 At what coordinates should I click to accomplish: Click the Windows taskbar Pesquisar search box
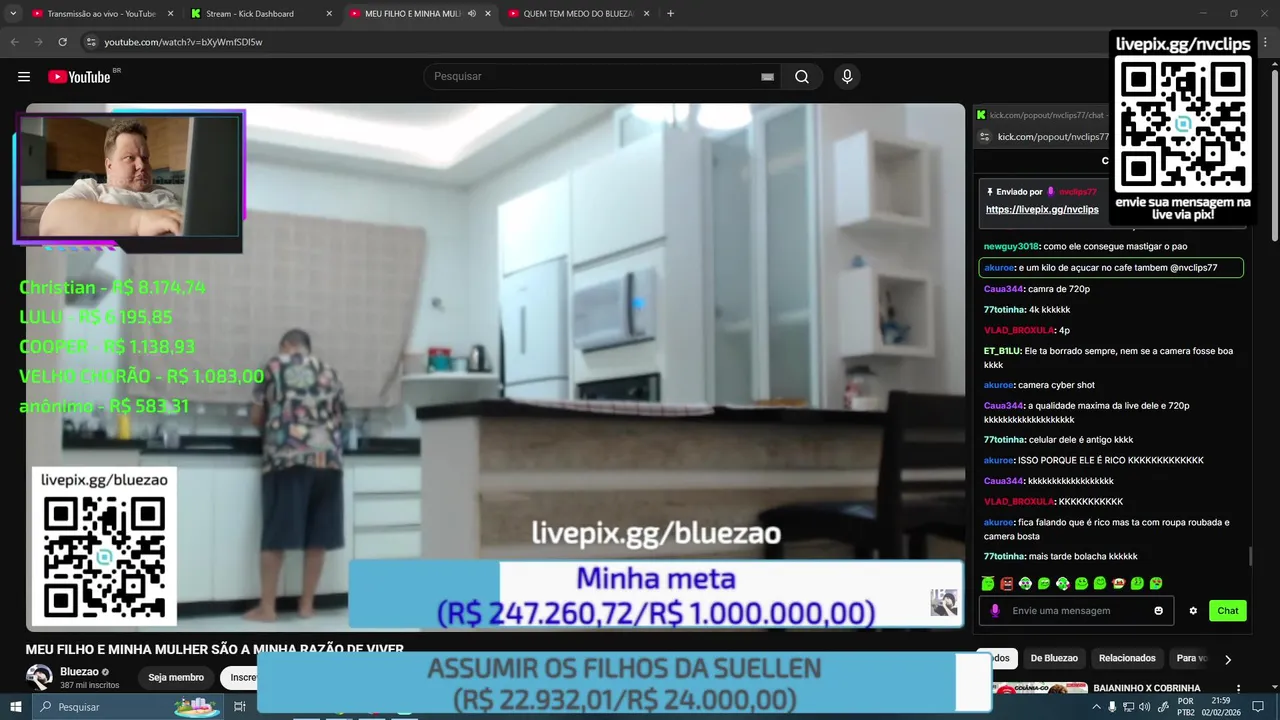tap(130, 707)
